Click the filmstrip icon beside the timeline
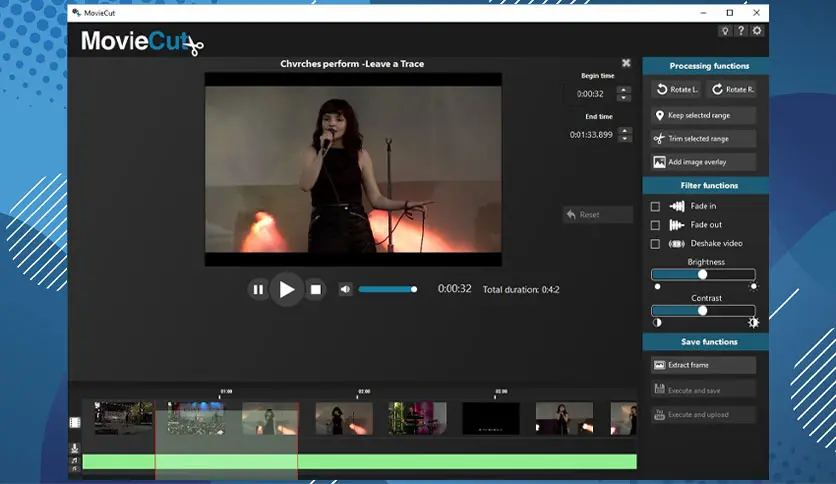The height and width of the screenshot is (484, 836). 75,423
